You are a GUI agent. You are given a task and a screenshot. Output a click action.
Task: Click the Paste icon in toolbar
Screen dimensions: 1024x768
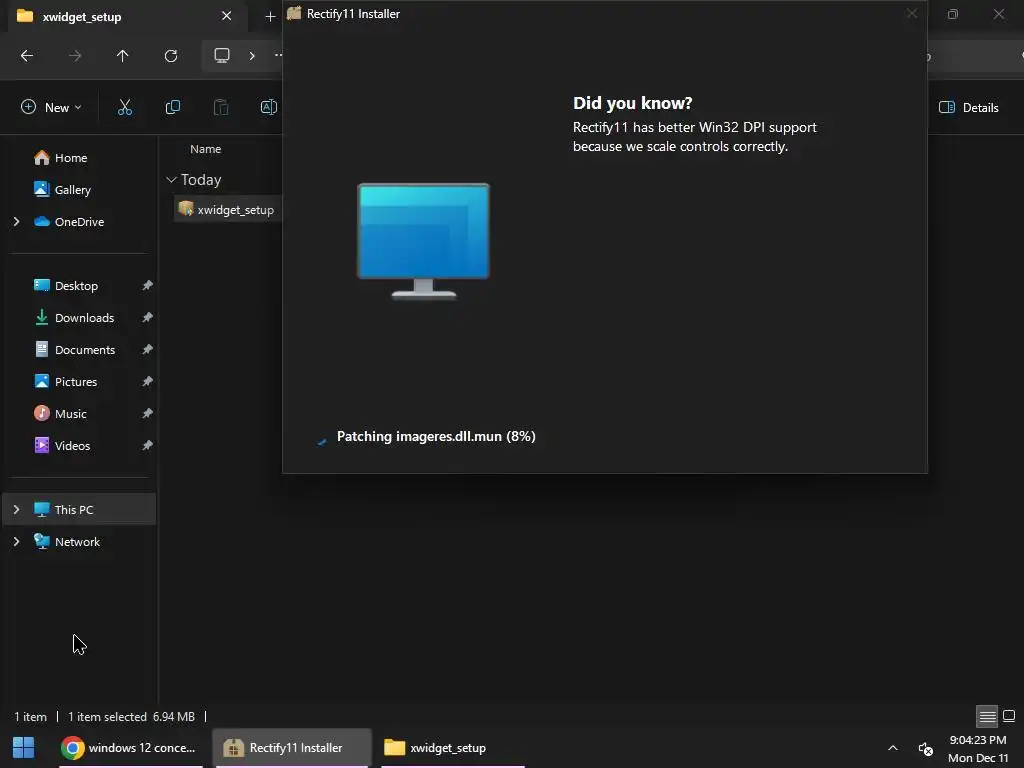221,108
